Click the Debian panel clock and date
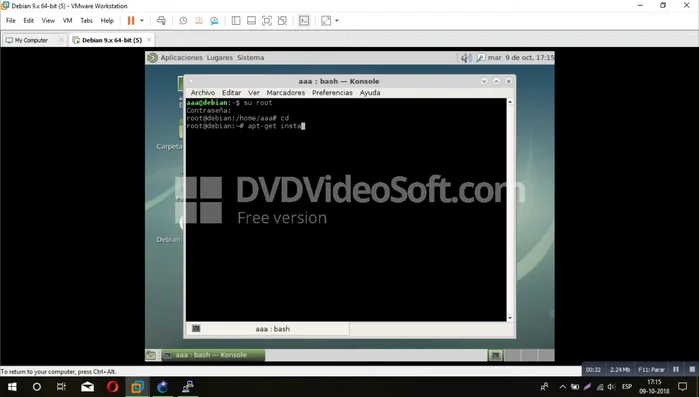 [x=521, y=57]
